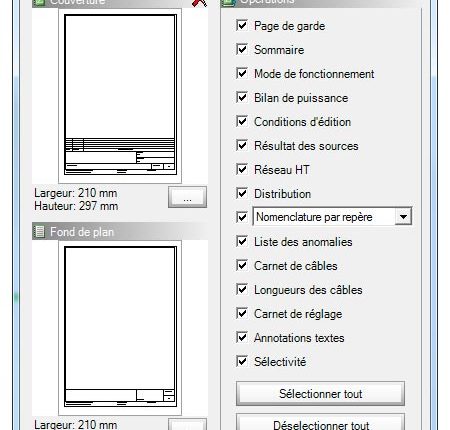The width and height of the screenshot is (450, 430).
Task: Click Sélectionner tout button
Action: pyautogui.click(x=320, y=394)
